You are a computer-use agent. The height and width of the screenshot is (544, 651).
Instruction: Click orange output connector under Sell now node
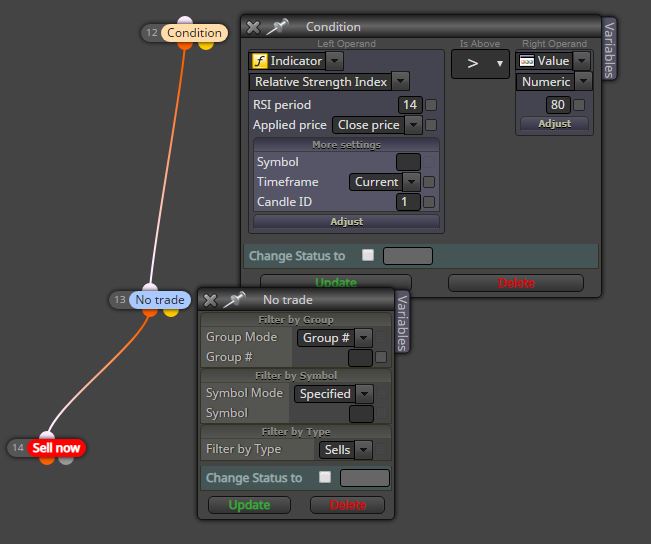(47, 460)
